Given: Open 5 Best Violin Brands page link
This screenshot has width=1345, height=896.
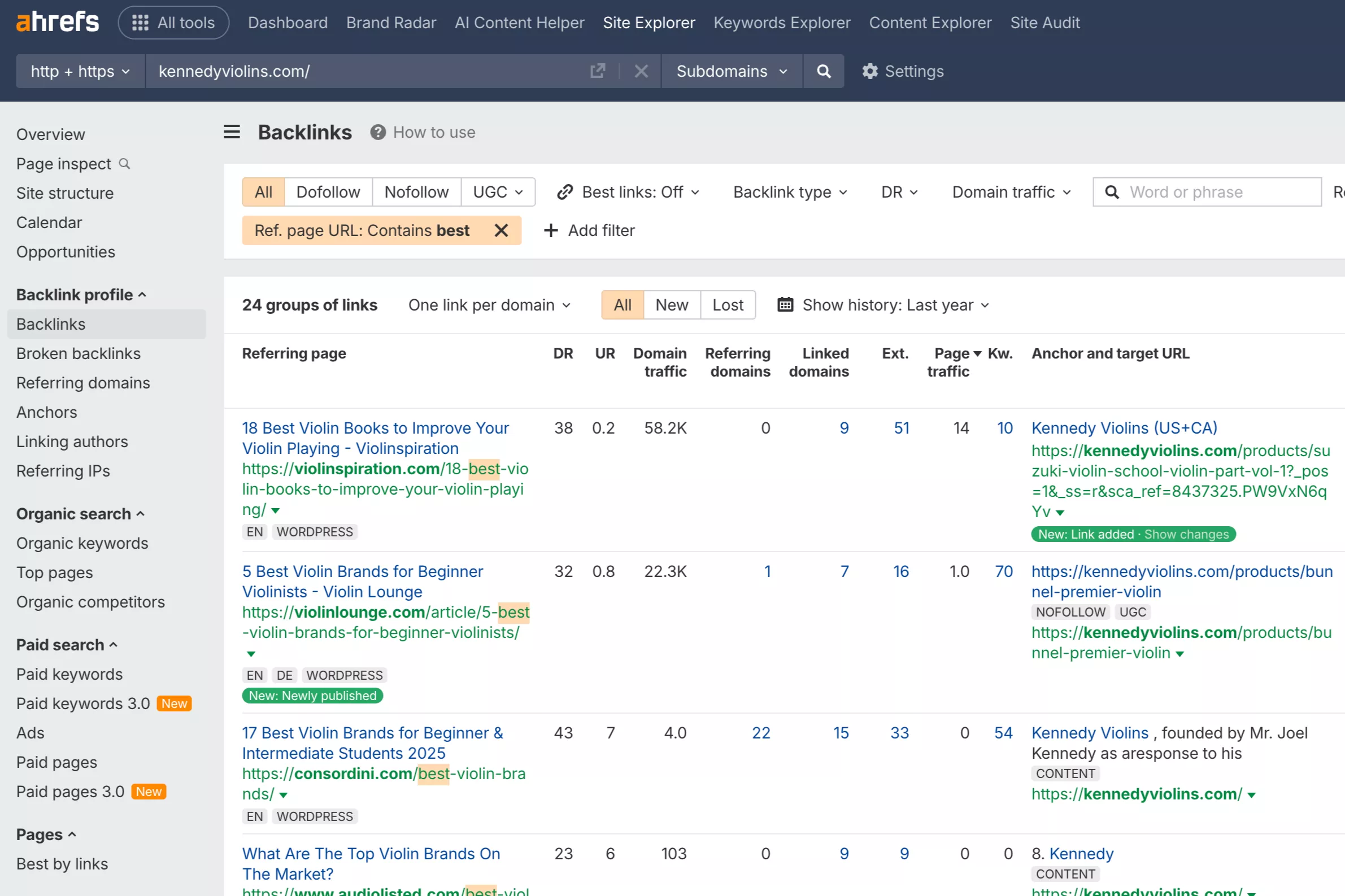Looking at the screenshot, I should [363, 582].
